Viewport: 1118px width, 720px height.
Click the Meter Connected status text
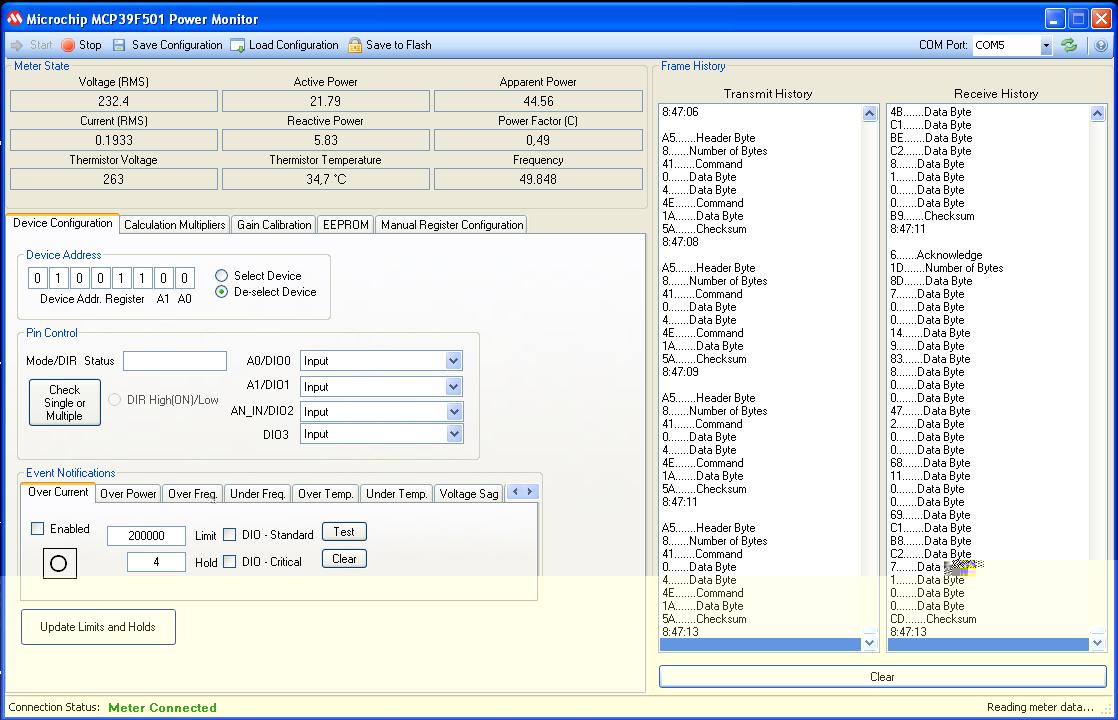[163, 708]
